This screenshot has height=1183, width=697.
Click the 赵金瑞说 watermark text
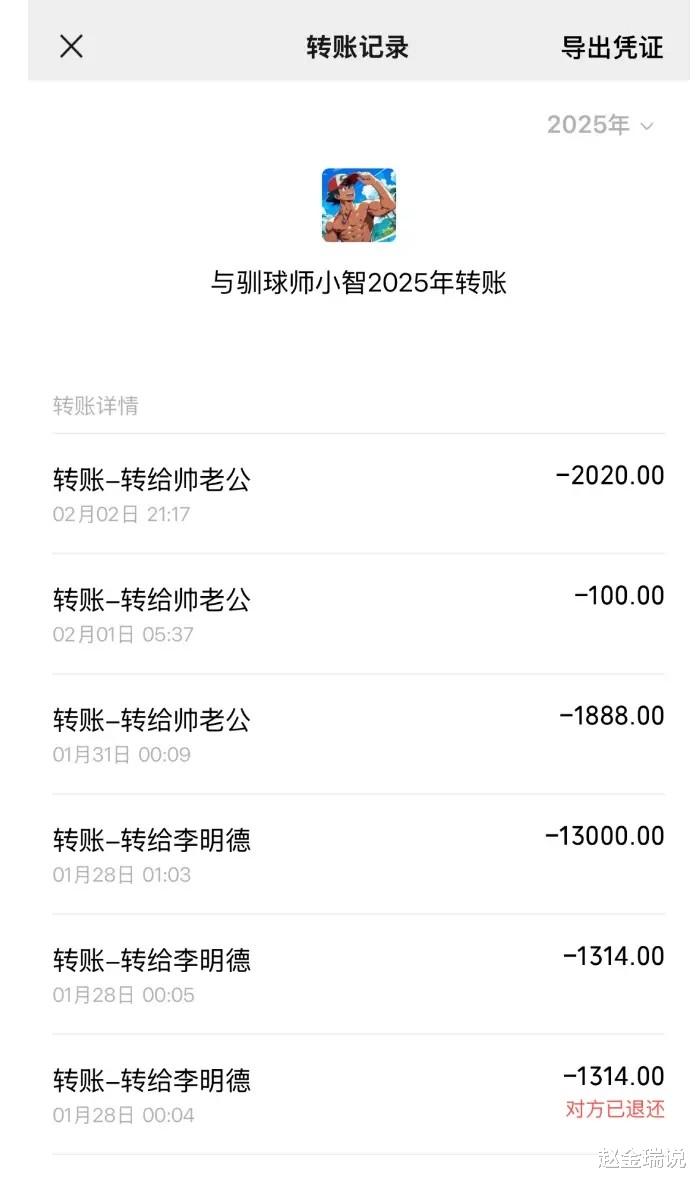641,1160
